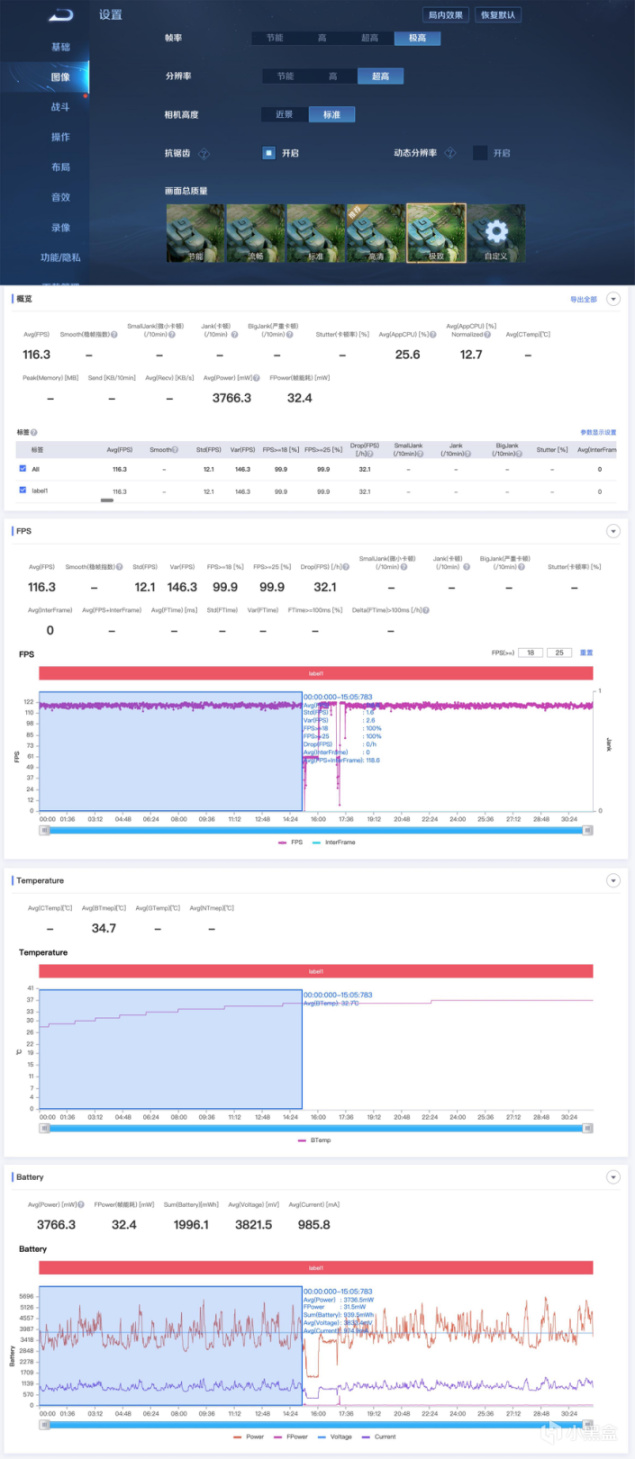This screenshot has width=635, height=1459.
Task: Click the 恢复默认 button
Action: click(498, 15)
